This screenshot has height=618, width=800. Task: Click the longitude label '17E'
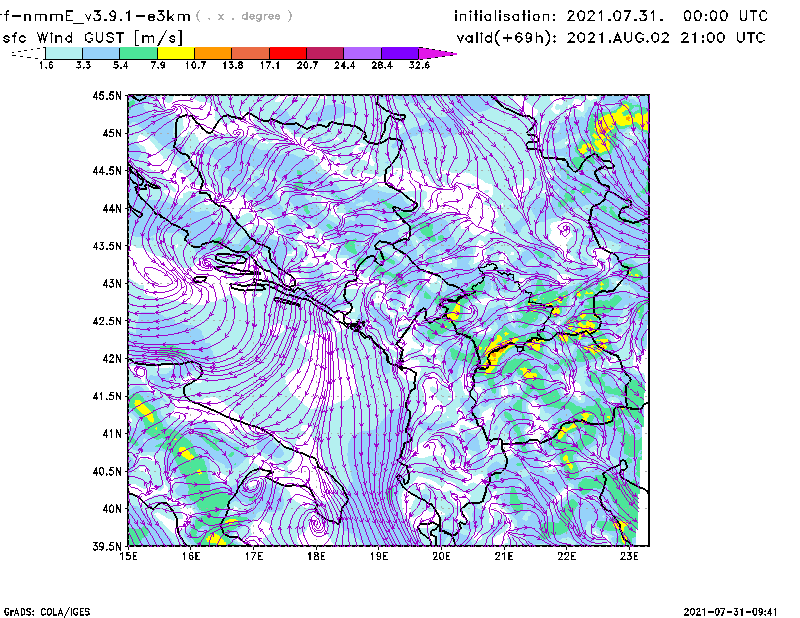[x=254, y=556]
